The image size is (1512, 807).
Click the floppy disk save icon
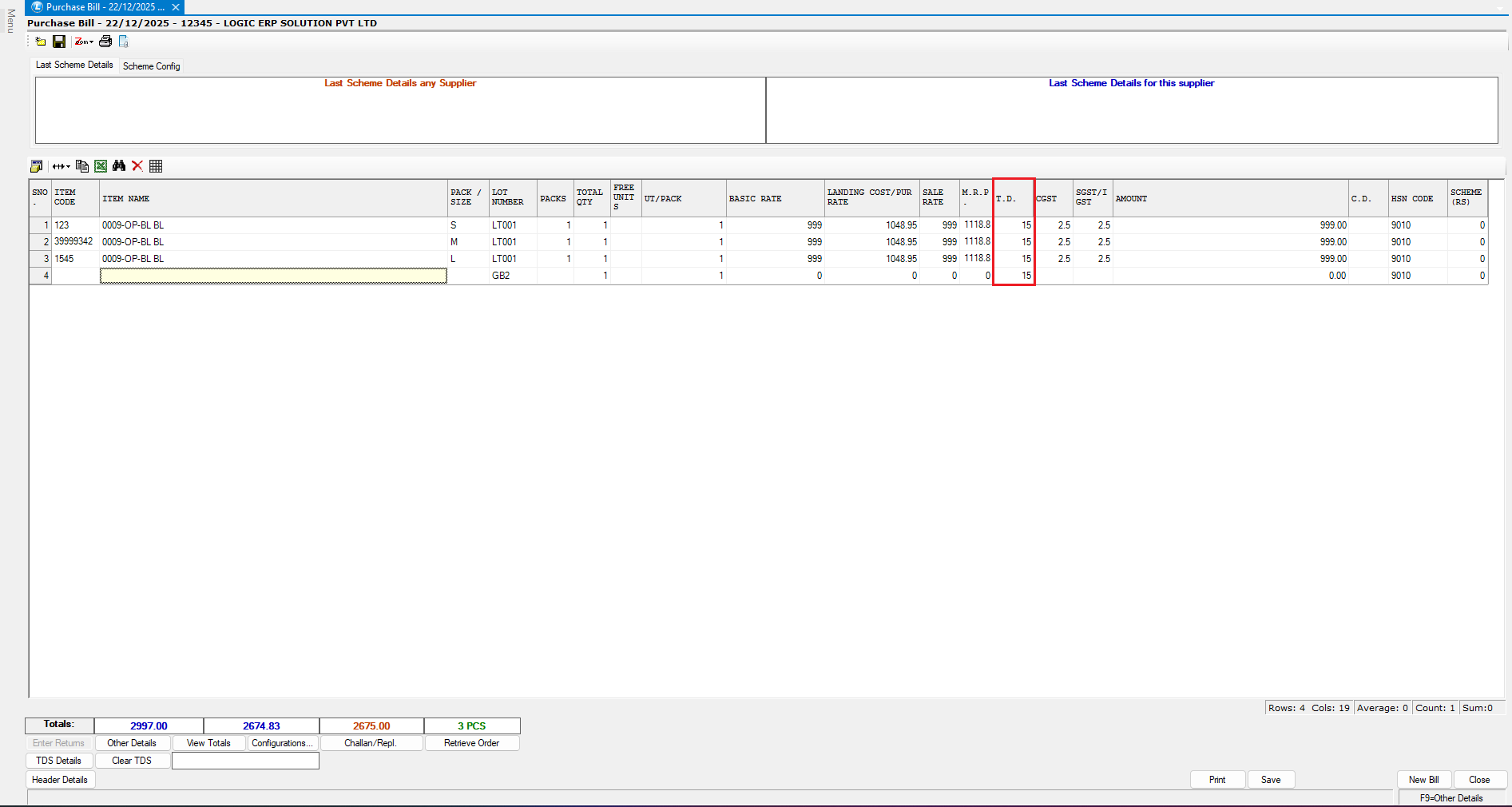point(59,42)
